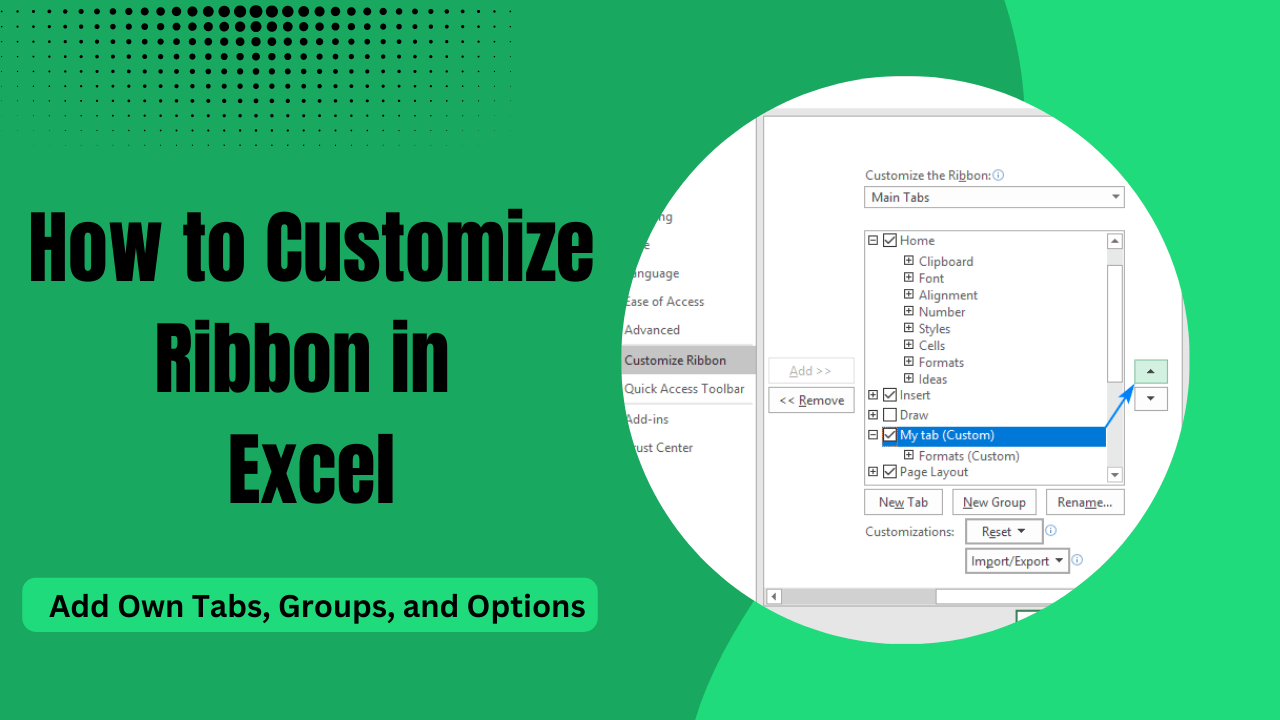Enable the Draw tab checkbox
This screenshot has width=1280, height=720.
tap(889, 415)
